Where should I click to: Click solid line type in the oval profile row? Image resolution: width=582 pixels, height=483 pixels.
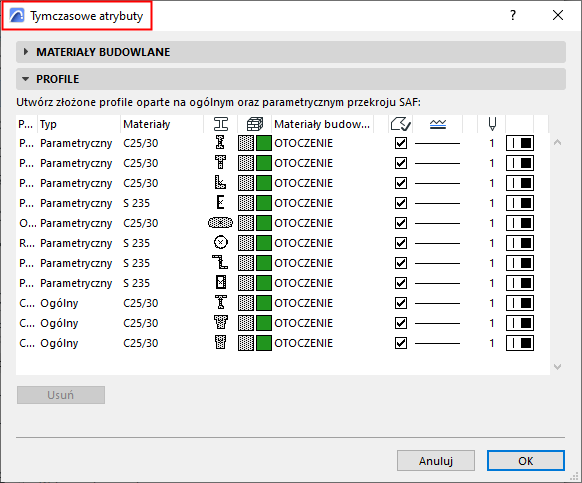438,223
